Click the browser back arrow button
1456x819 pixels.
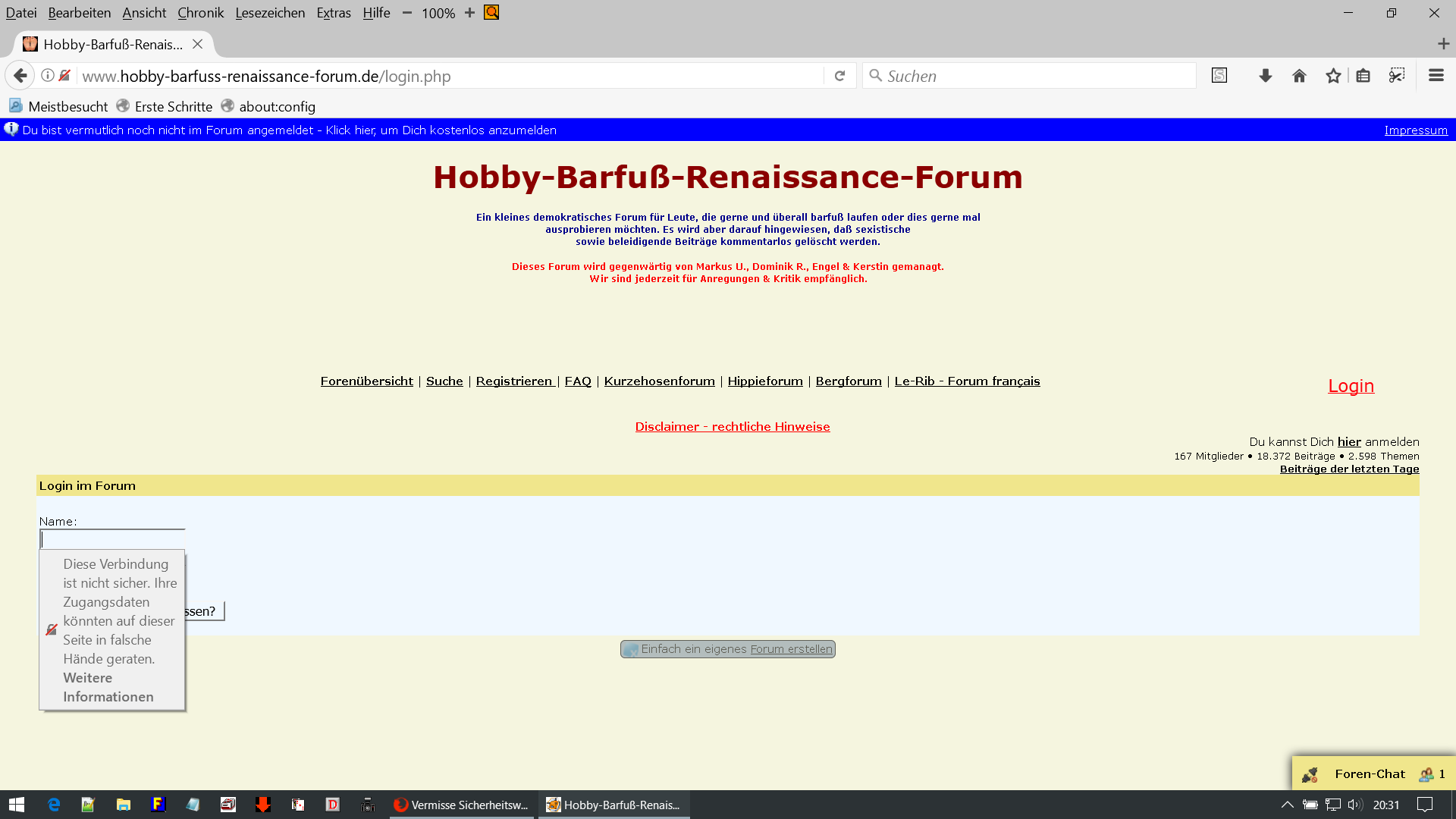[20, 76]
